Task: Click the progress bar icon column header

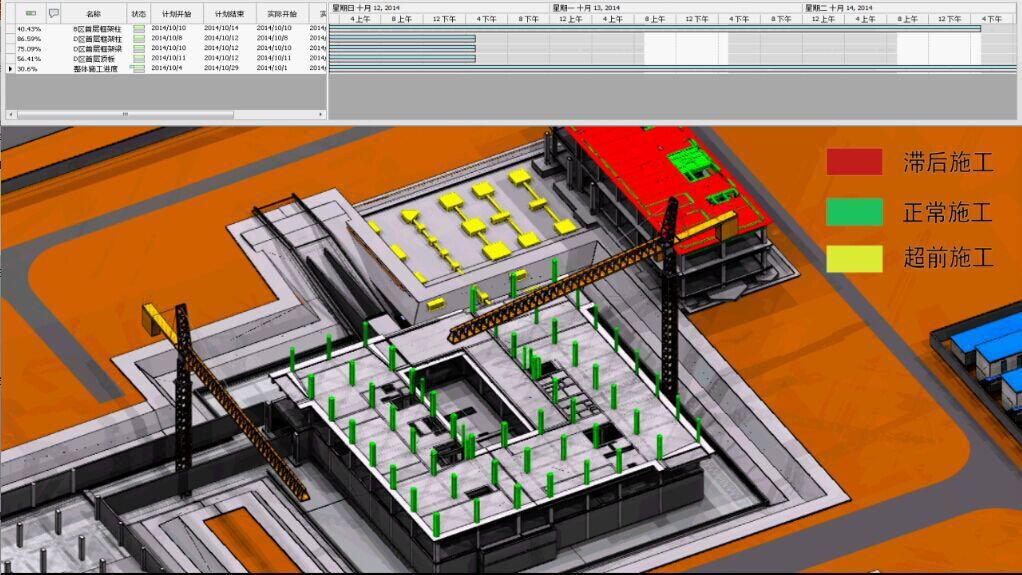Action: click(31, 13)
